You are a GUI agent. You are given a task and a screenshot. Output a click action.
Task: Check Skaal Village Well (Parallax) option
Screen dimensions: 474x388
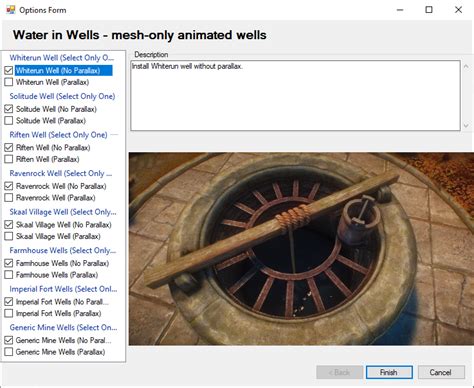coord(9,236)
